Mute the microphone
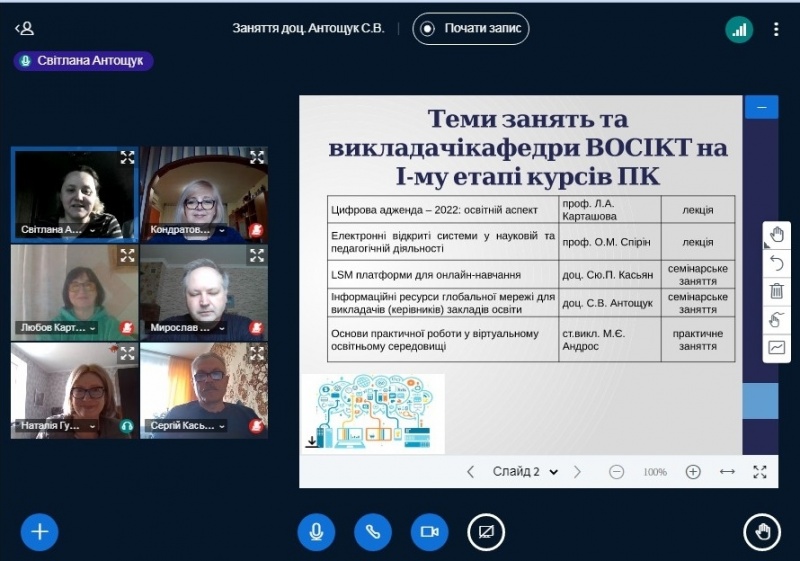Screen dimensions: 800x561 point(316,532)
